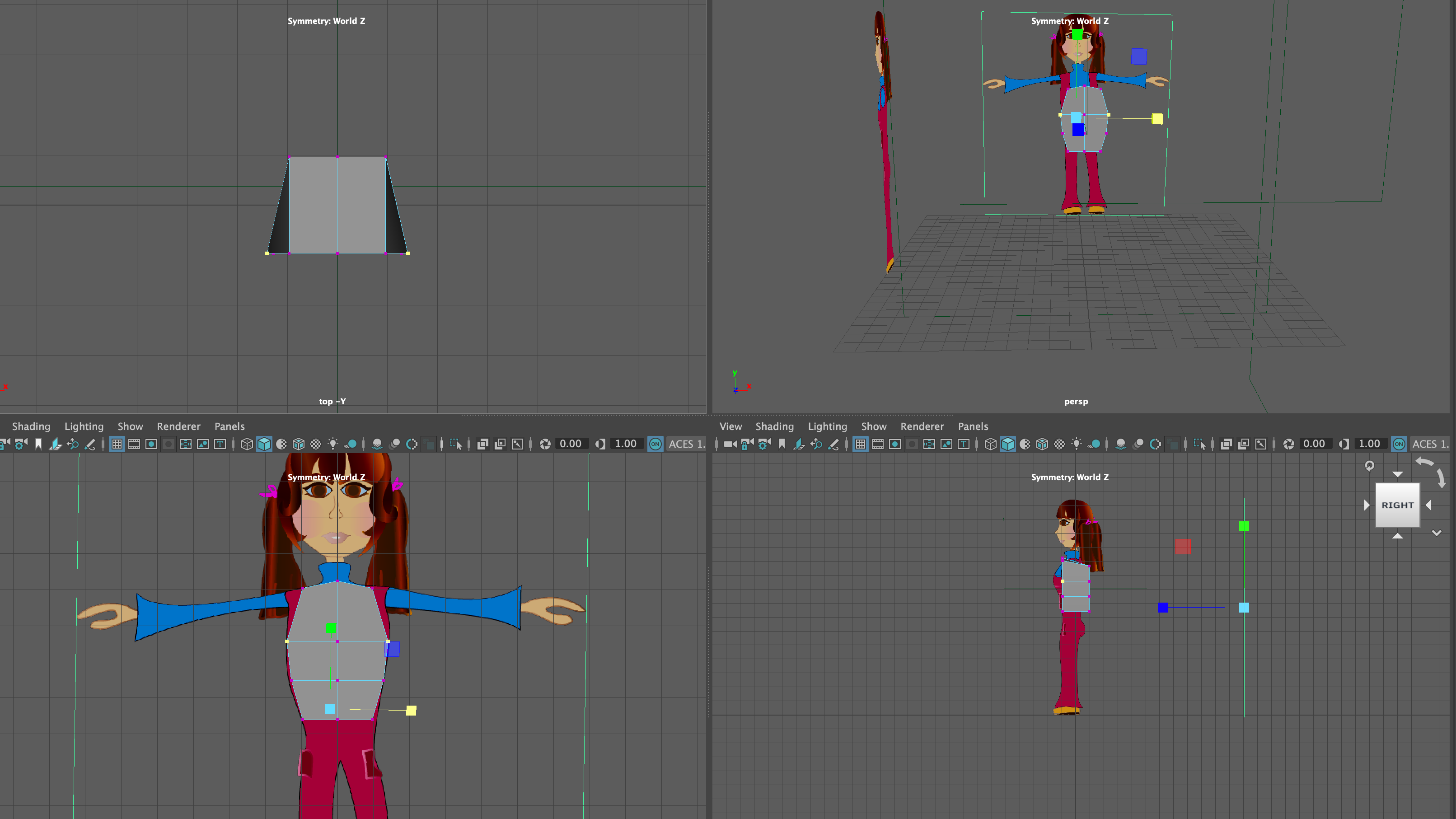Click the Use All Lights bulb icon in side view toolbar
This screenshot has width=1456, height=819.
click(1077, 444)
